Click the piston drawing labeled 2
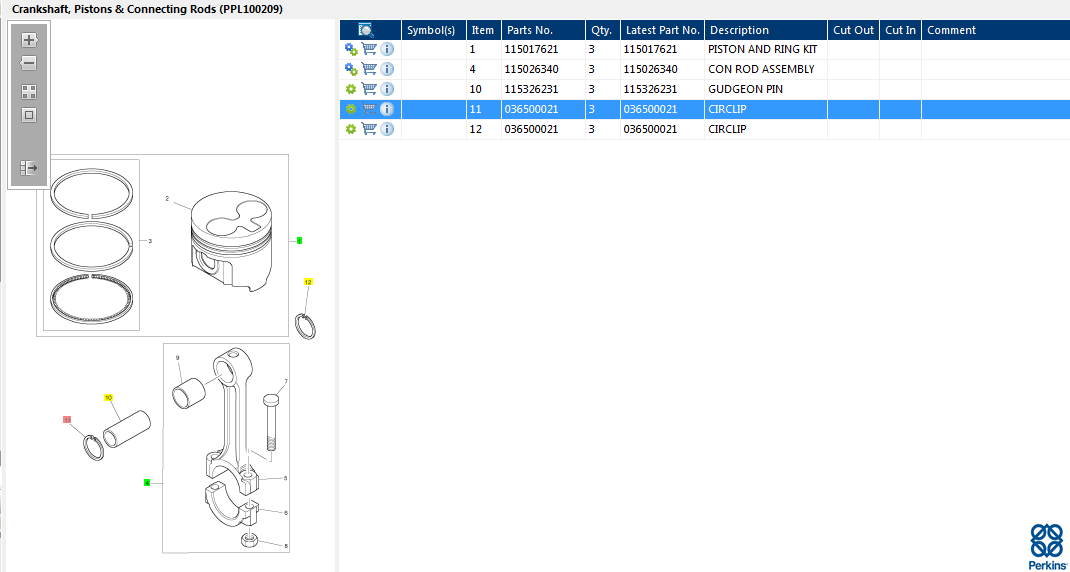The image size is (1070, 572). pos(230,242)
